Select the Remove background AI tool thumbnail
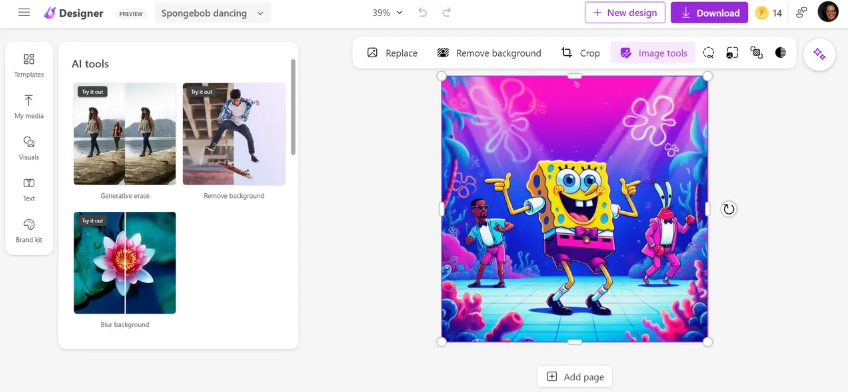 pos(234,134)
